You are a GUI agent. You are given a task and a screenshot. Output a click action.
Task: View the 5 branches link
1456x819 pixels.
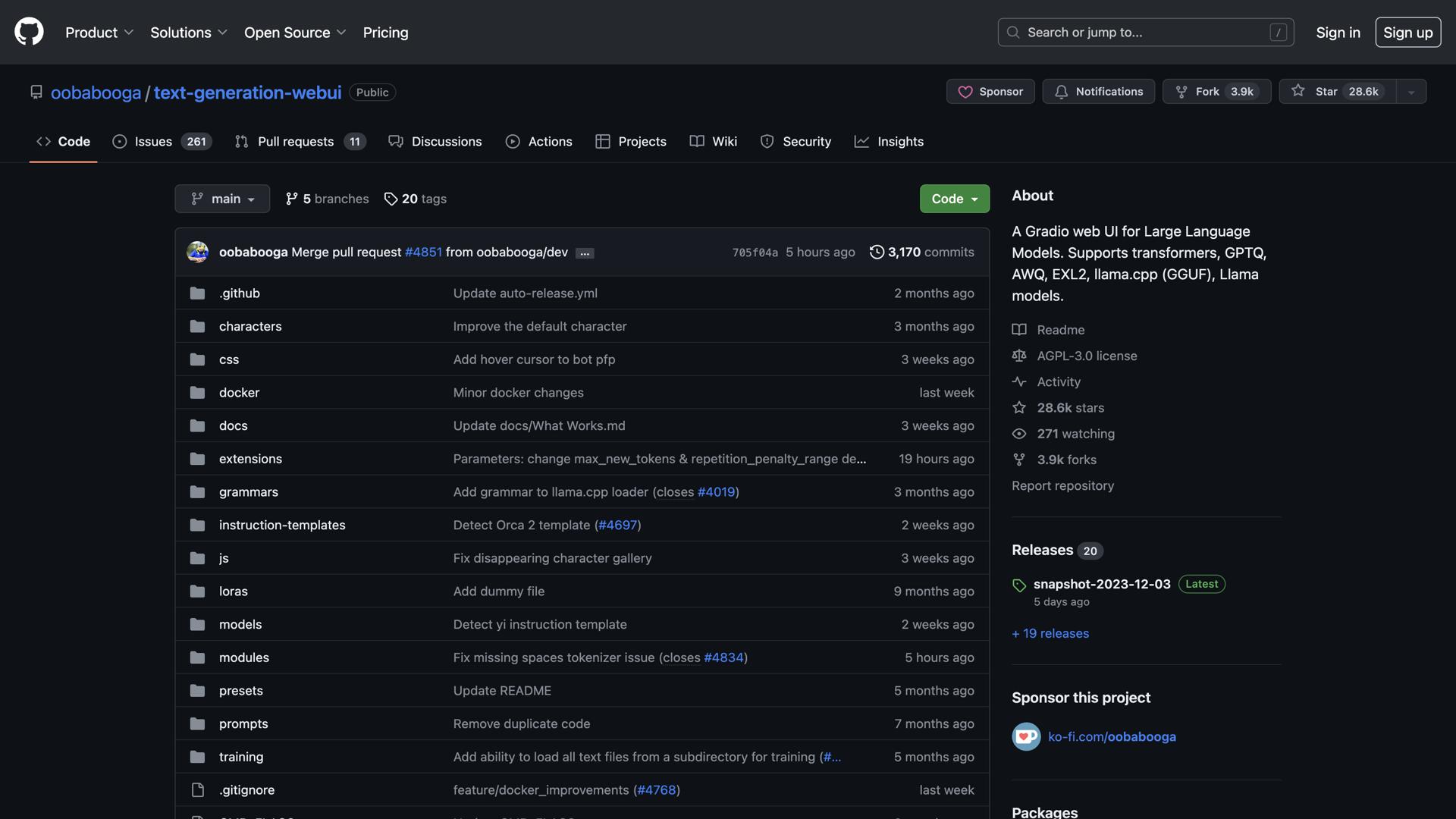click(x=327, y=199)
